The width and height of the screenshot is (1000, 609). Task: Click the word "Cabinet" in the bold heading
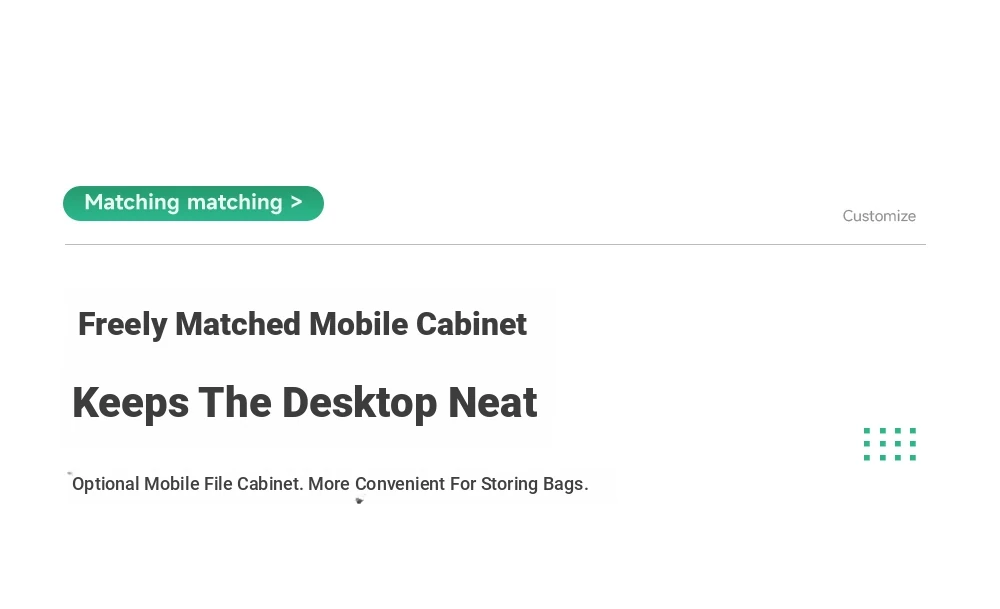coord(471,324)
